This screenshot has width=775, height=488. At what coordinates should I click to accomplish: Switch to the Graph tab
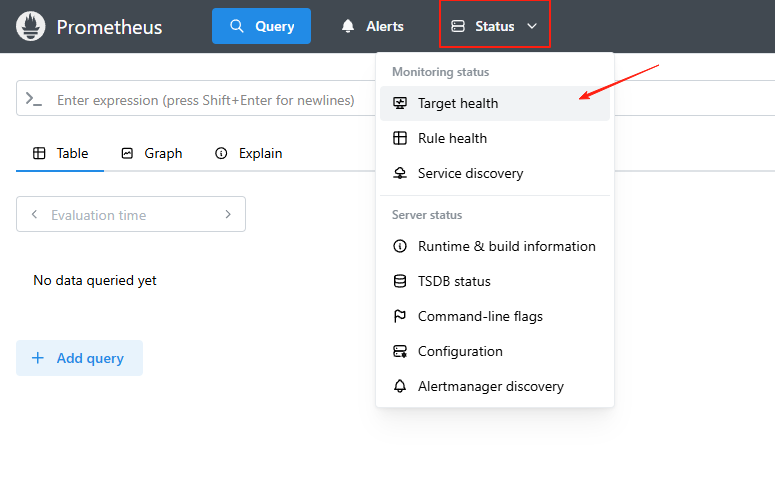152,153
